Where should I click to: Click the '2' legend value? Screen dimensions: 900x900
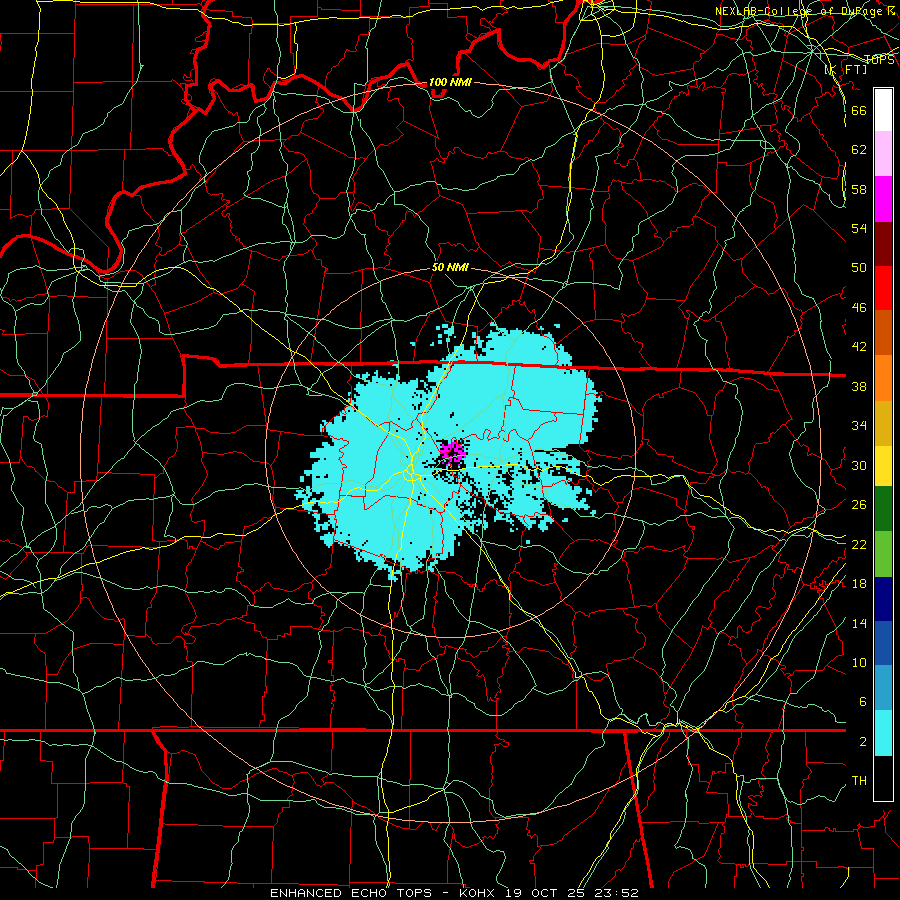point(863,742)
